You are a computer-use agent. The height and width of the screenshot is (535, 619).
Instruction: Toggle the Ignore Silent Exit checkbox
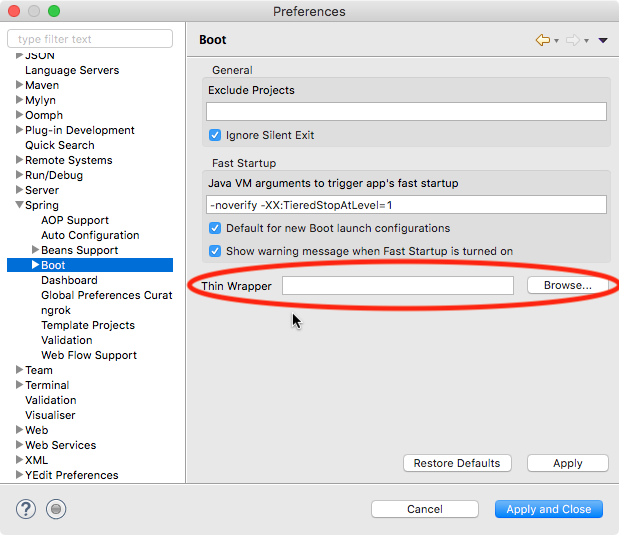tap(215, 135)
